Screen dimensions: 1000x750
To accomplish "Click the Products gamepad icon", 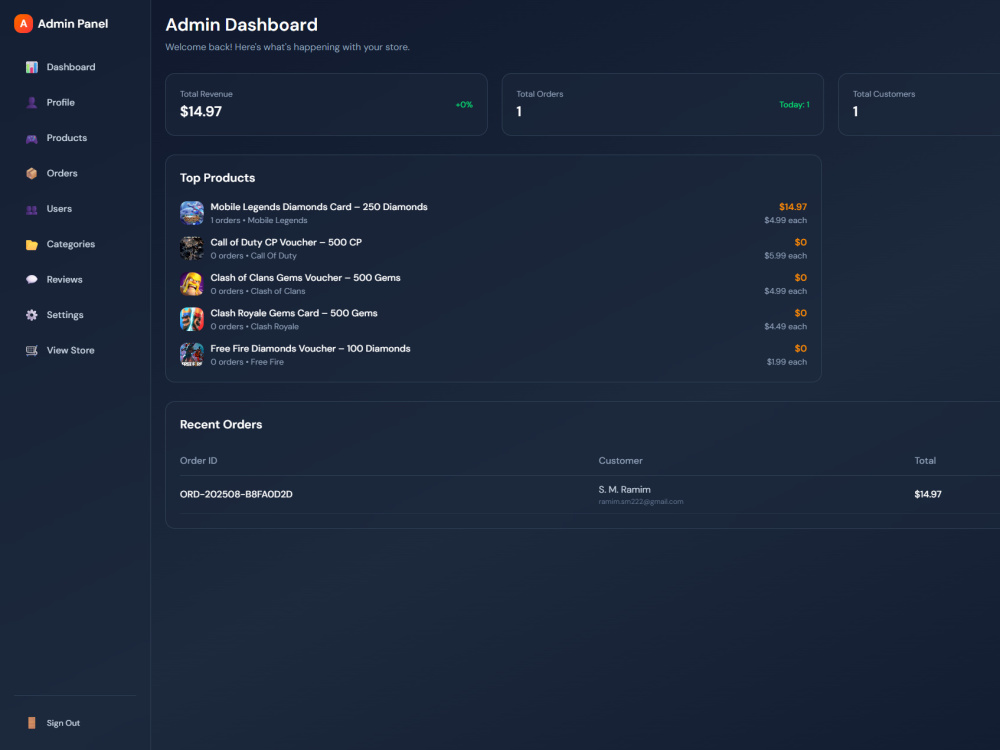I will [x=31, y=138].
